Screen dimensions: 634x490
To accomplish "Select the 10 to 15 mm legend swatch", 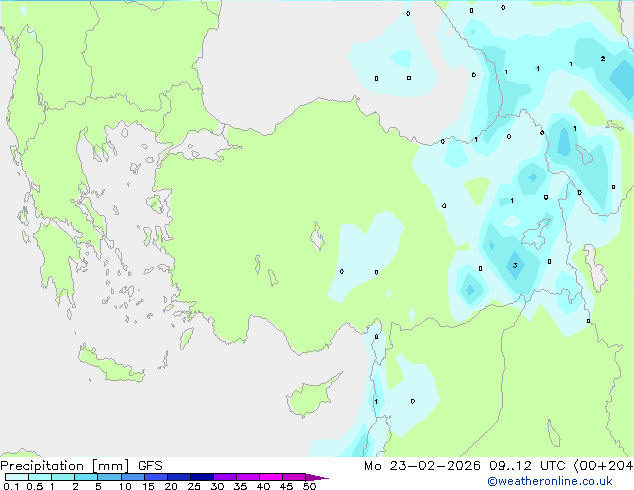I will (x=132, y=477).
